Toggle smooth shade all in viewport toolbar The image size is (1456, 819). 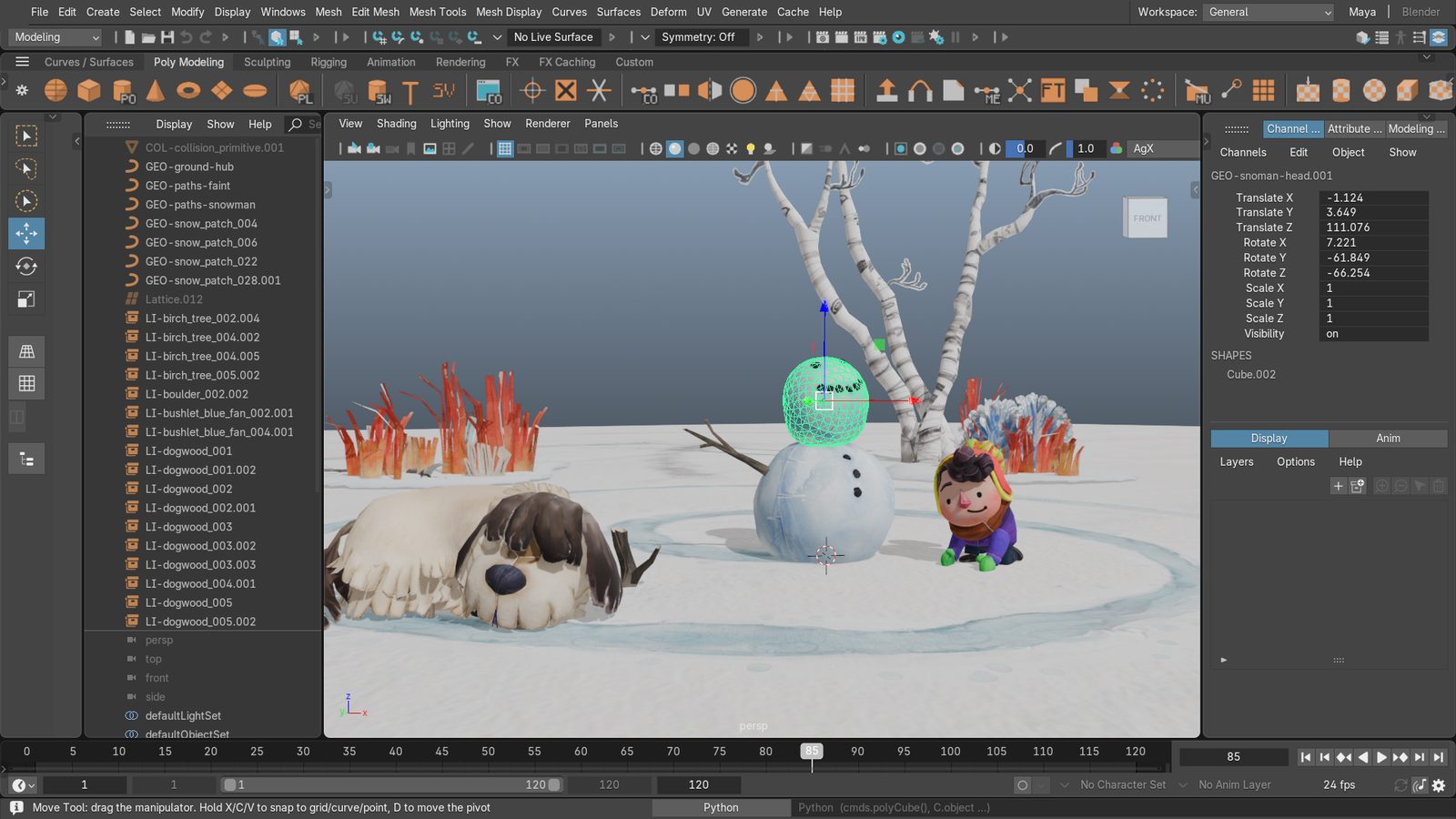[x=674, y=148]
